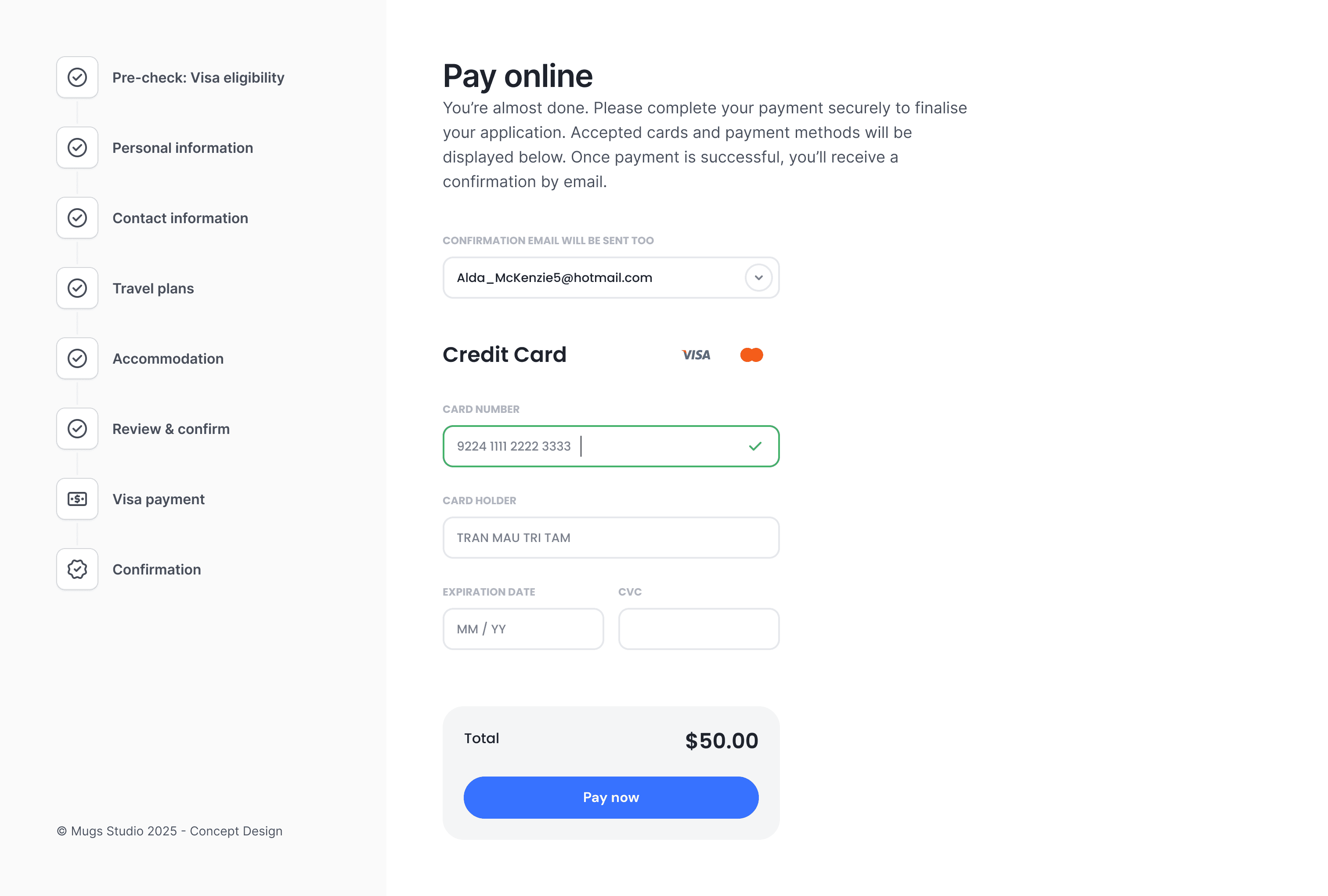Click the Accommodation checkmark icon
Viewport: 1328px width, 896px height.
77,358
